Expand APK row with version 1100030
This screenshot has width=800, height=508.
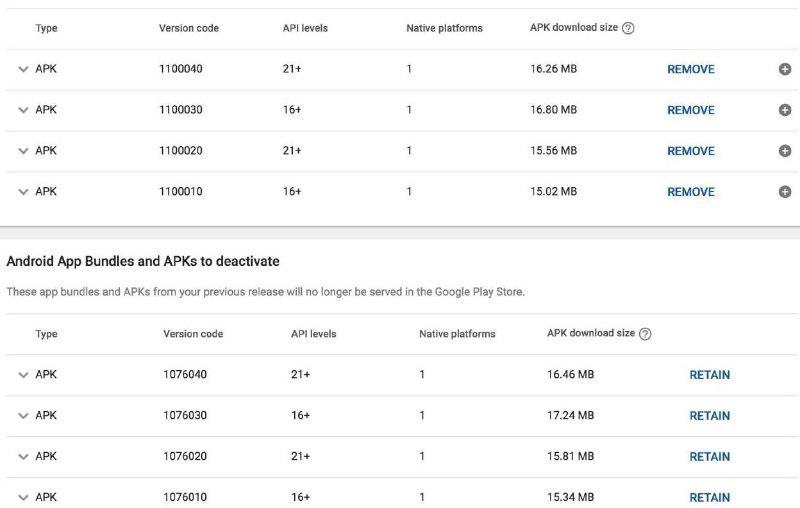coord(23,110)
